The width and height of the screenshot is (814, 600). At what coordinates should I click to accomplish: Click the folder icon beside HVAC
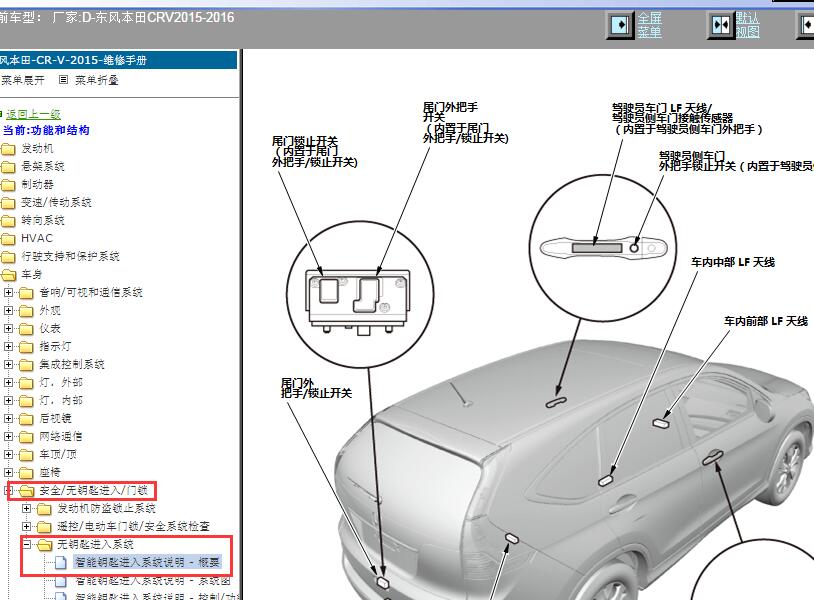click(8, 239)
